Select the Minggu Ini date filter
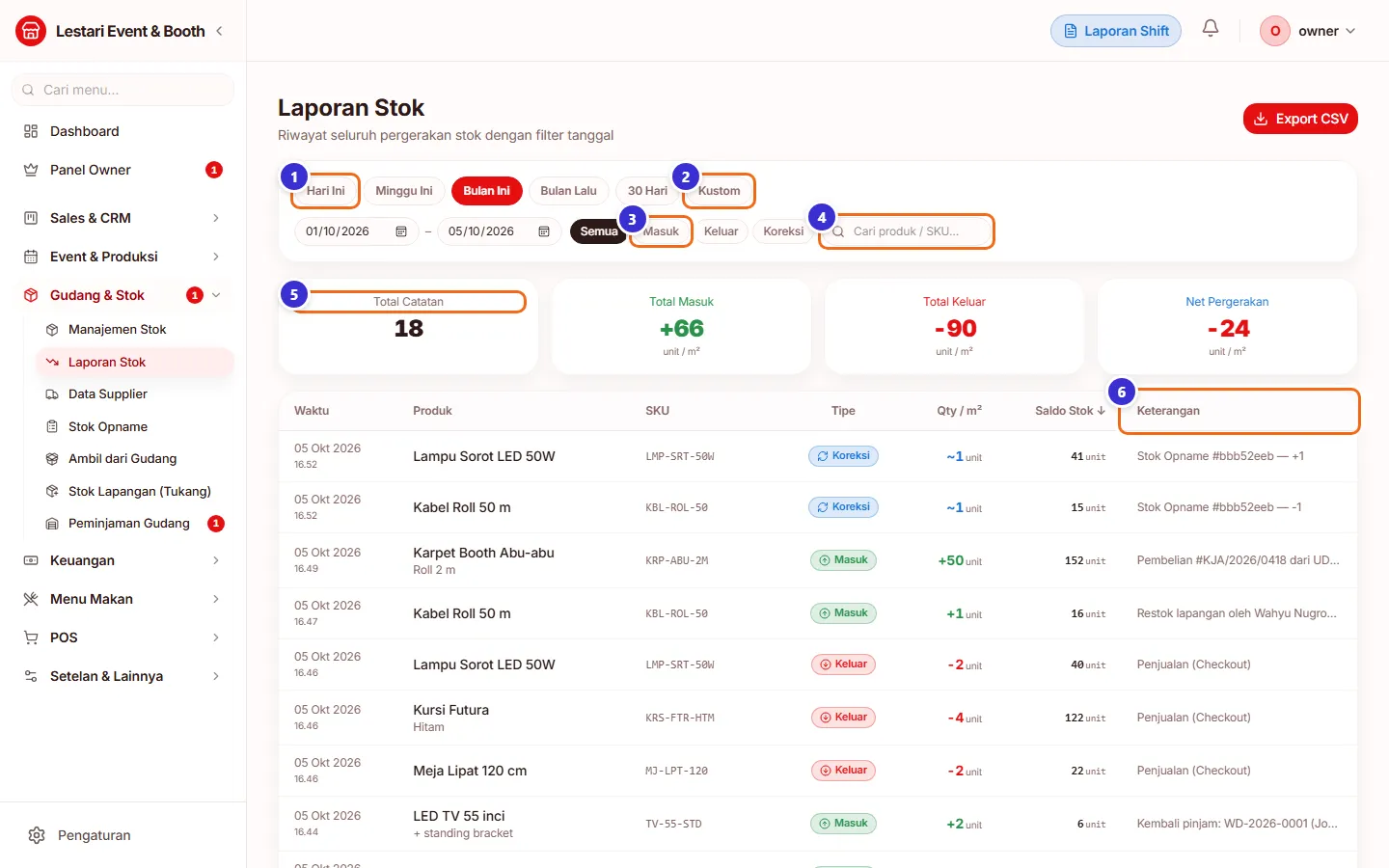This screenshot has width=1389, height=868. tap(404, 191)
